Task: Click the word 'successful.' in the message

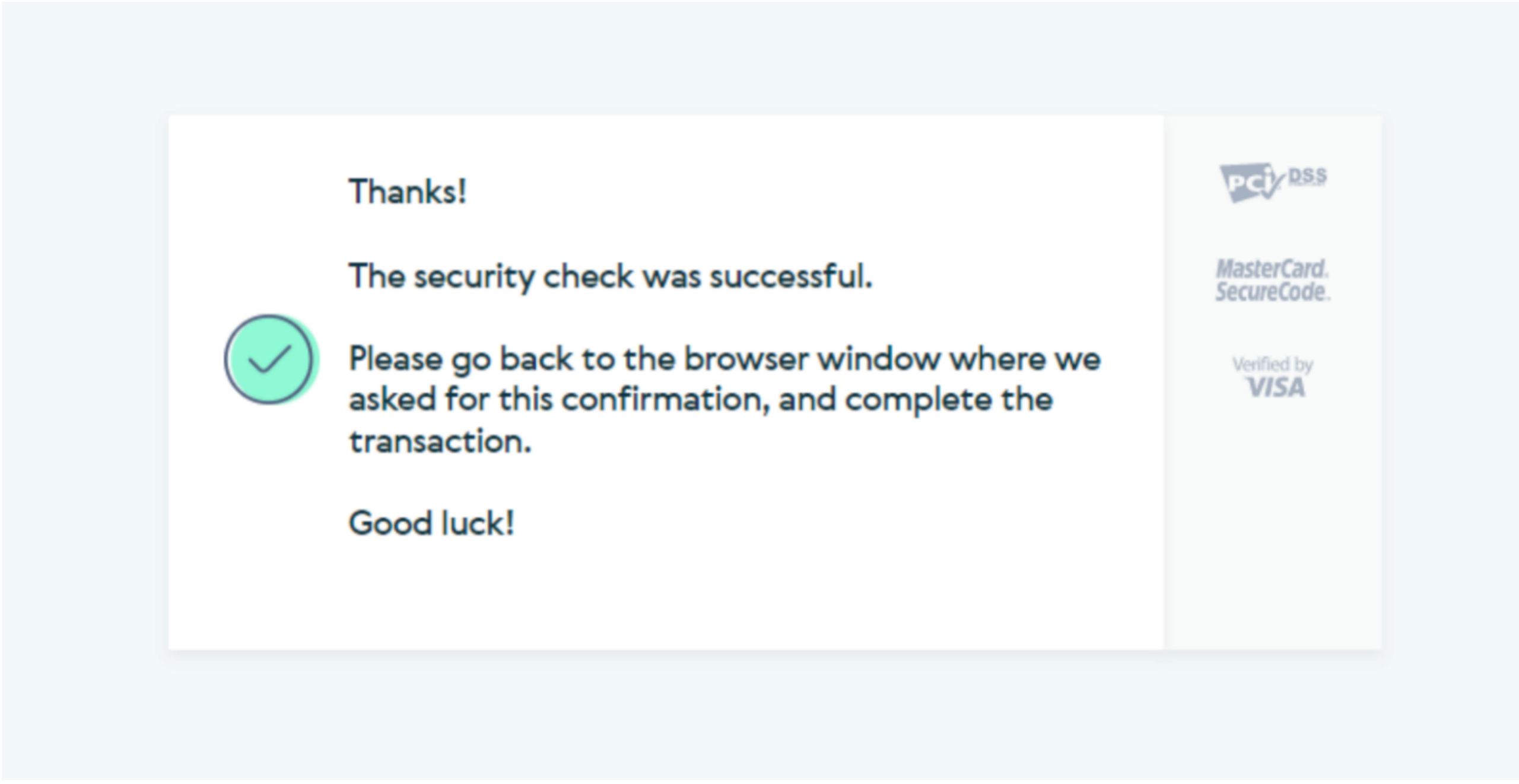Action: 791,276
